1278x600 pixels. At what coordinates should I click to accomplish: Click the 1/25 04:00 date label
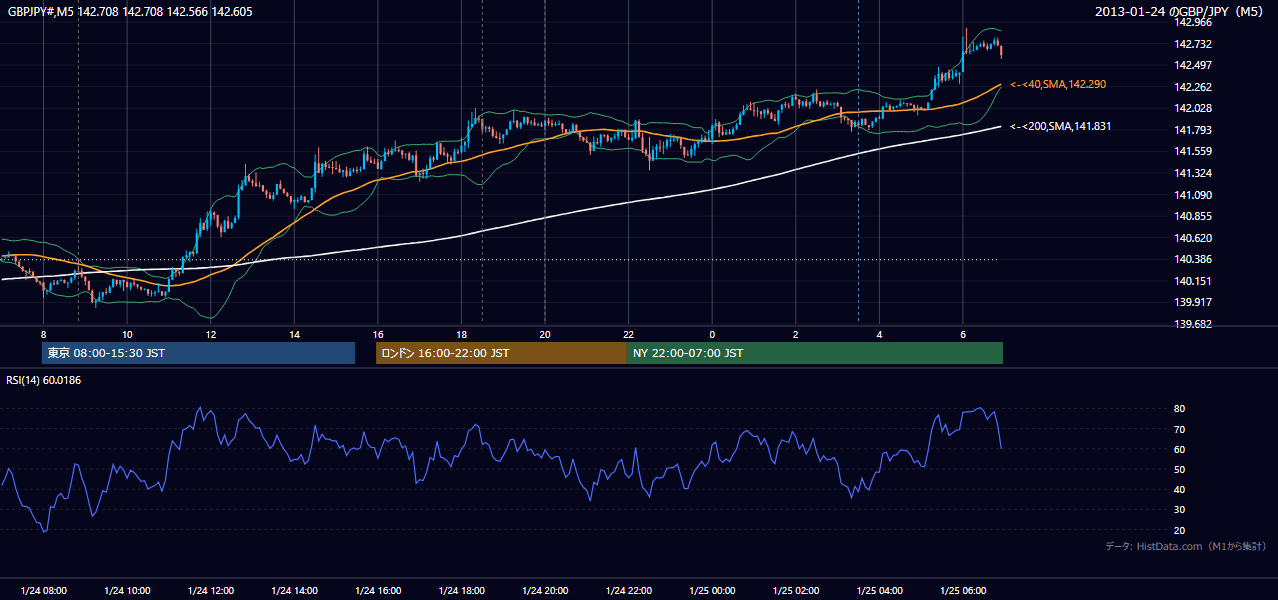click(x=879, y=591)
